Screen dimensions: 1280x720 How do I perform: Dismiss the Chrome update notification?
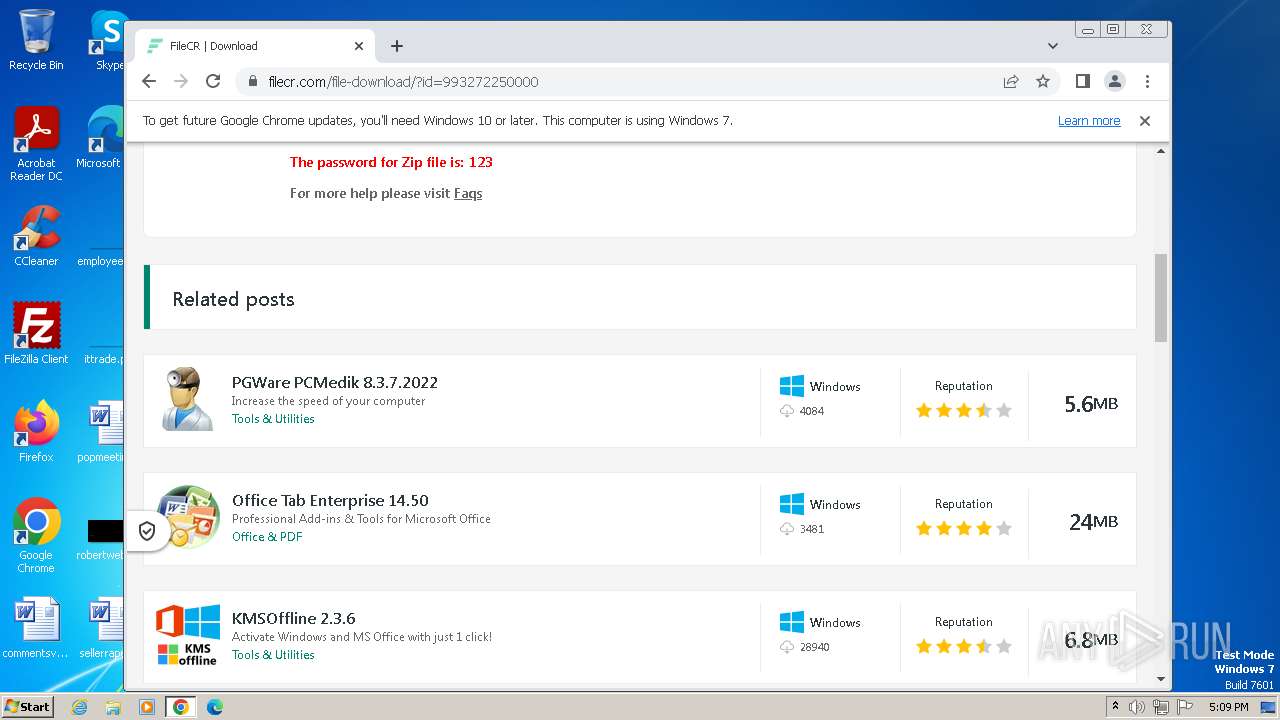(1145, 120)
